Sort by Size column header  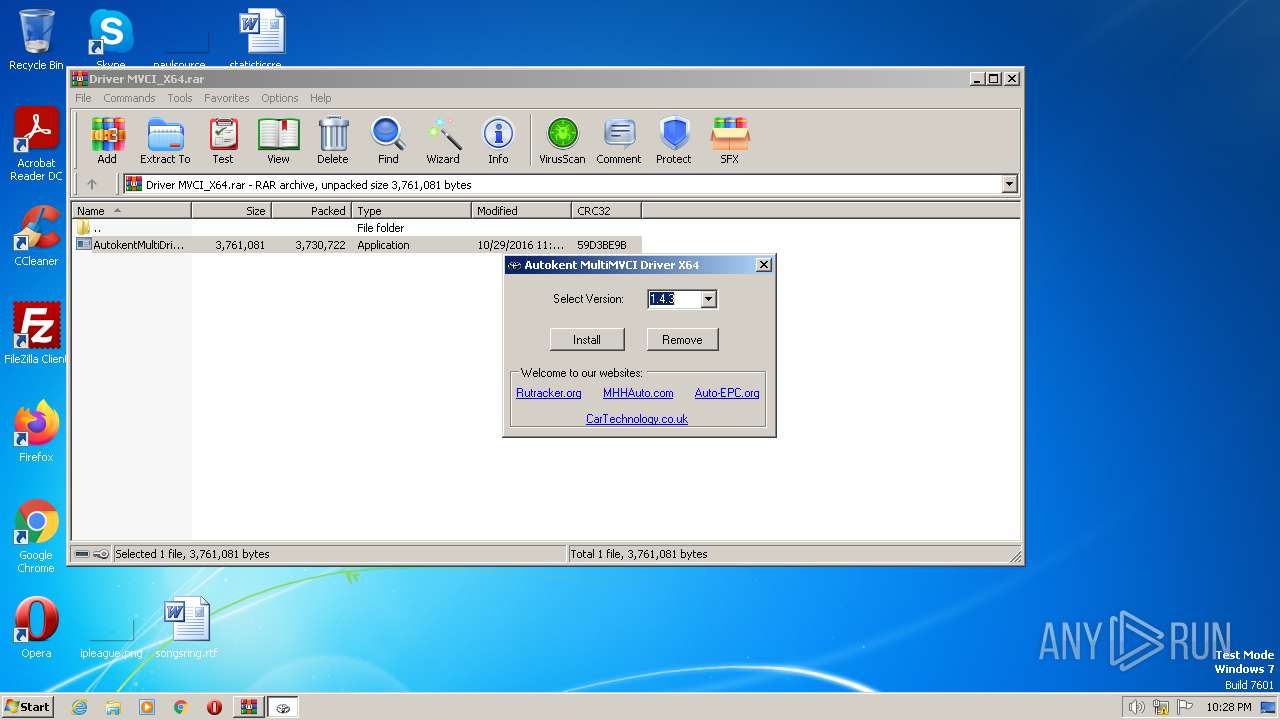[232, 210]
